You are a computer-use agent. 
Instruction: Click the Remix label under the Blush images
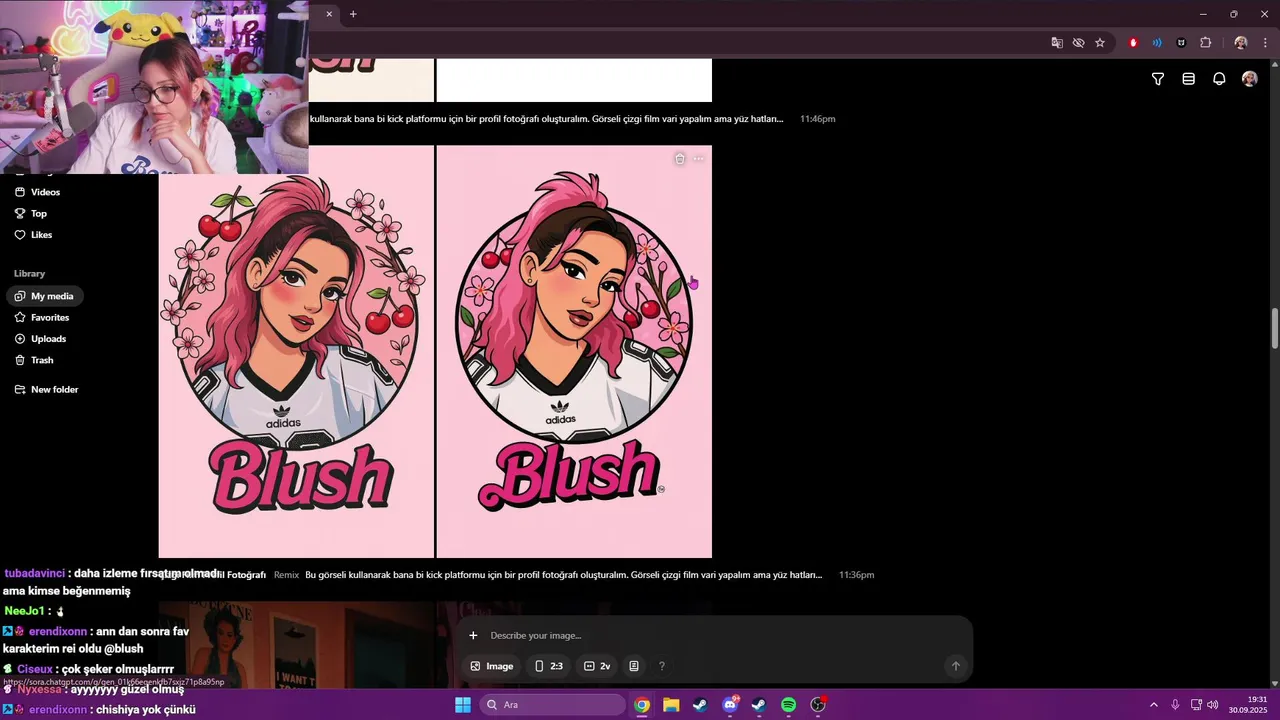pyautogui.click(x=286, y=575)
